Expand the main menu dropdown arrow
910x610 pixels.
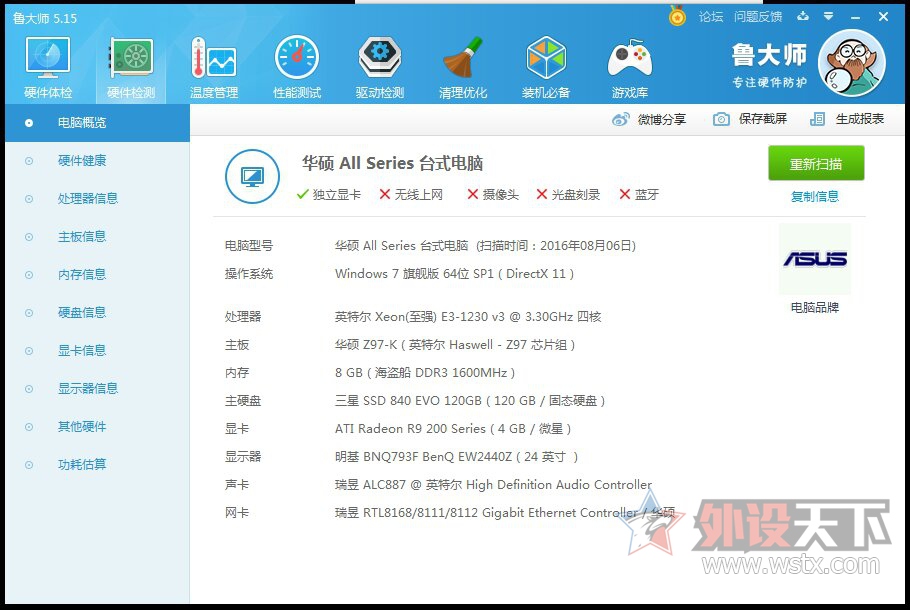coord(828,17)
